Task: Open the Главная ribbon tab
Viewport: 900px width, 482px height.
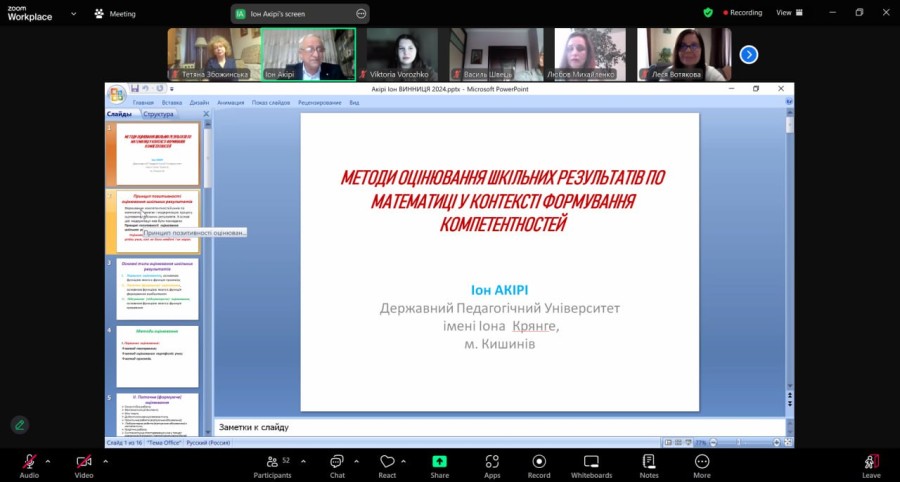Action: (143, 103)
